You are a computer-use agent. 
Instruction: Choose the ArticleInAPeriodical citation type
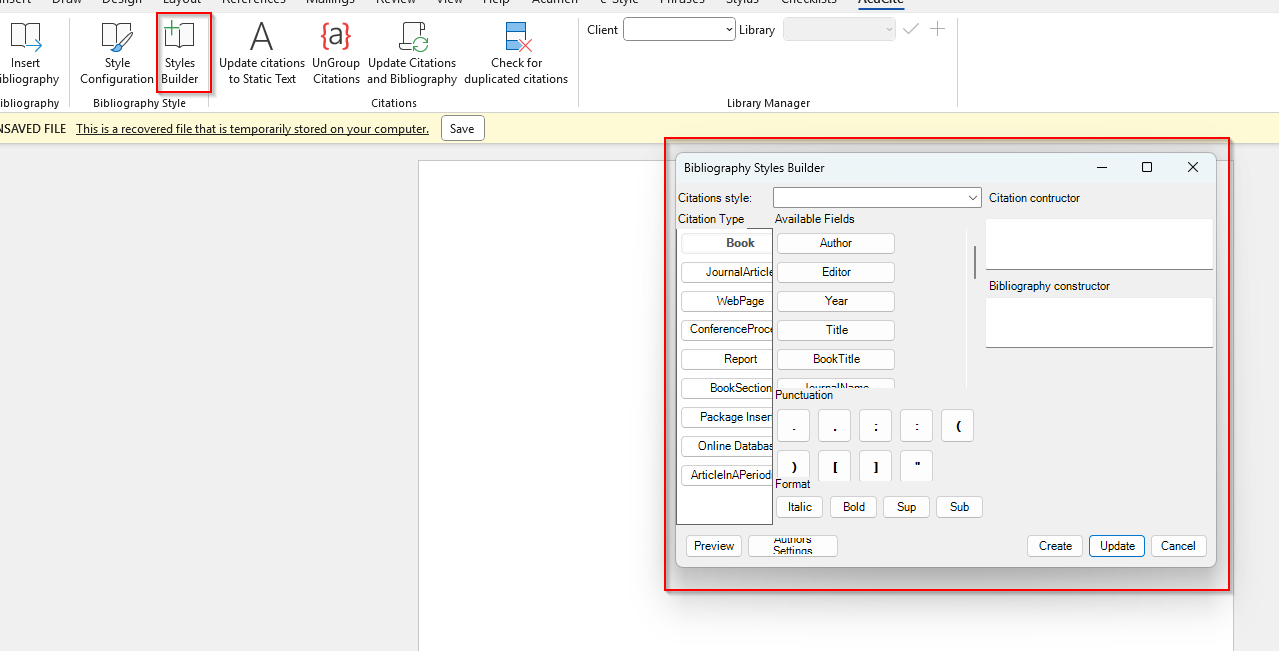pos(727,476)
